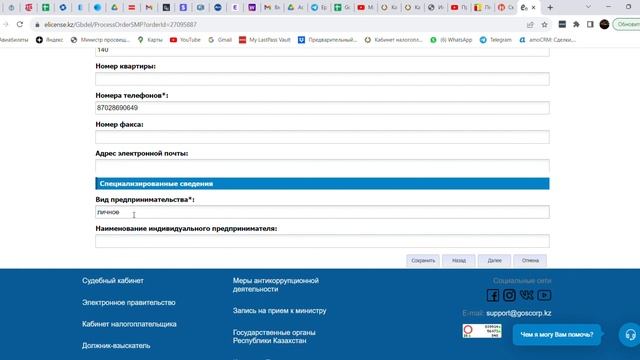The width and height of the screenshot is (640, 360).
Task: Open the My LastPass Vault bookmark
Action: 264,40
